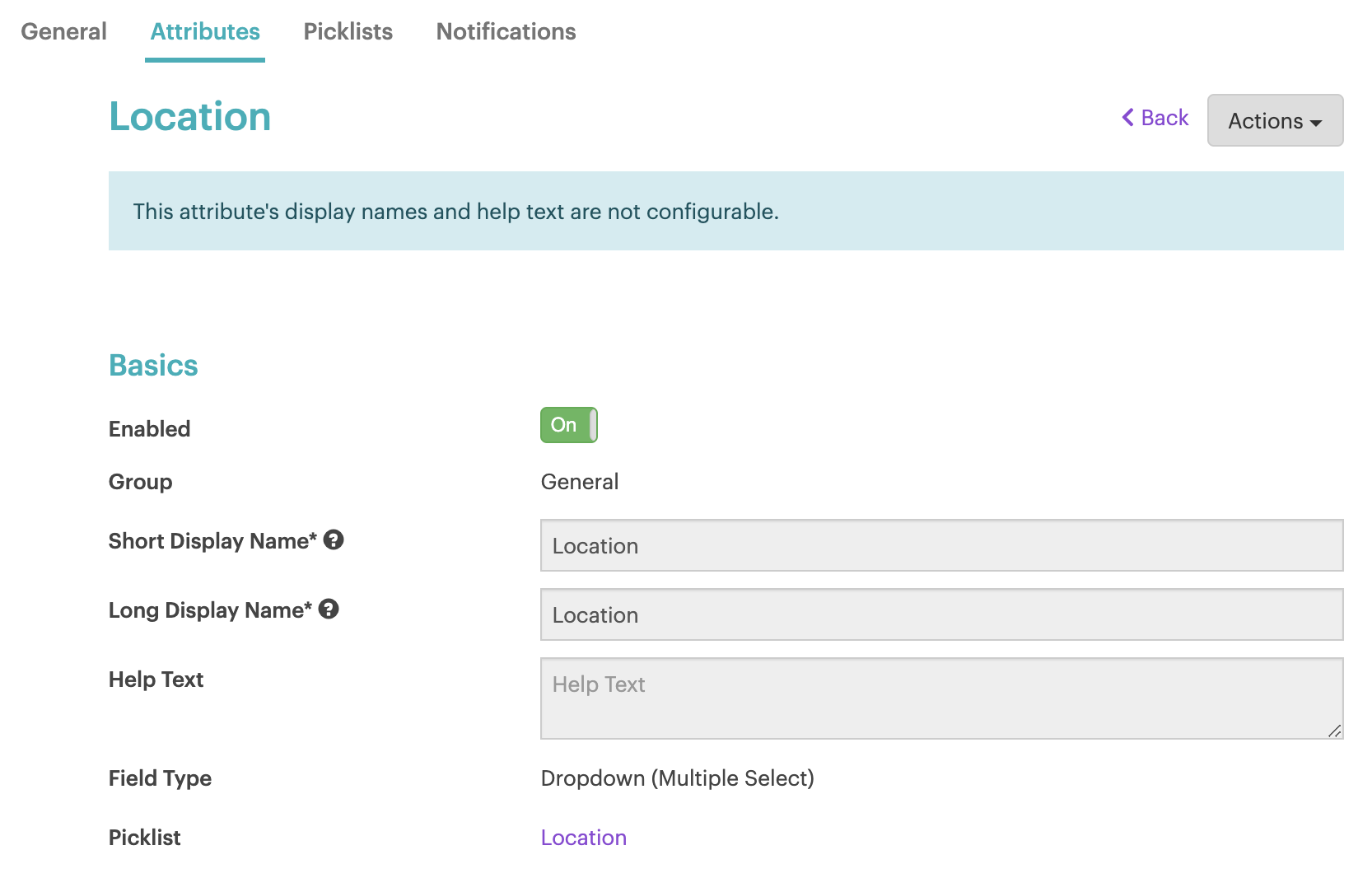Click the Basics section heading
The height and width of the screenshot is (878, 1372).
pyautogui.click(x=153, y=366)
